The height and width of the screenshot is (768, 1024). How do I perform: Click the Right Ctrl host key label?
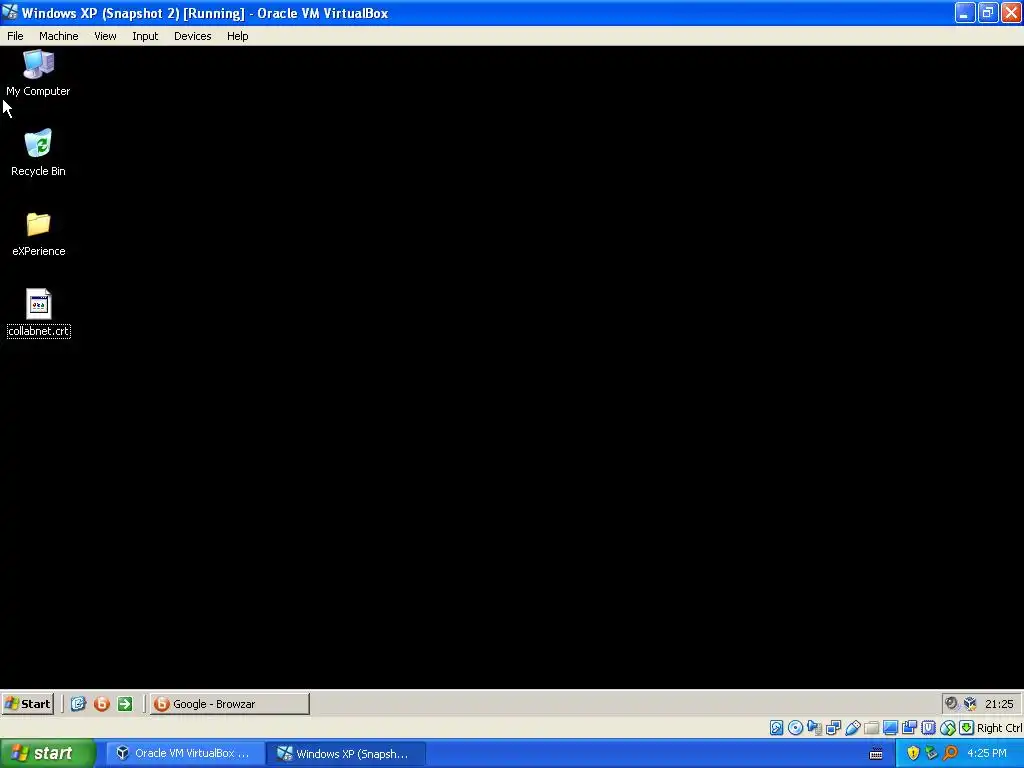coord(1000,728)
